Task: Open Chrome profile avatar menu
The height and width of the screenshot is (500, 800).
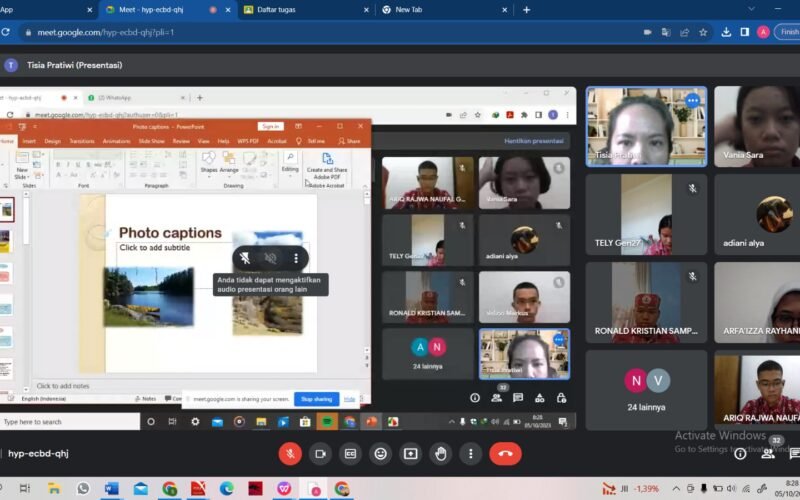Action: [x=763, y=32]
